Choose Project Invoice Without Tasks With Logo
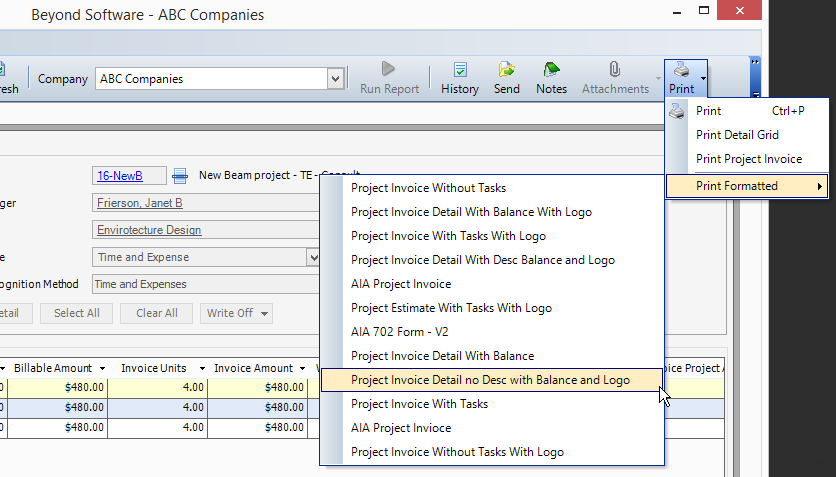This screenshot has width=836, height=477. pos(492,452)
